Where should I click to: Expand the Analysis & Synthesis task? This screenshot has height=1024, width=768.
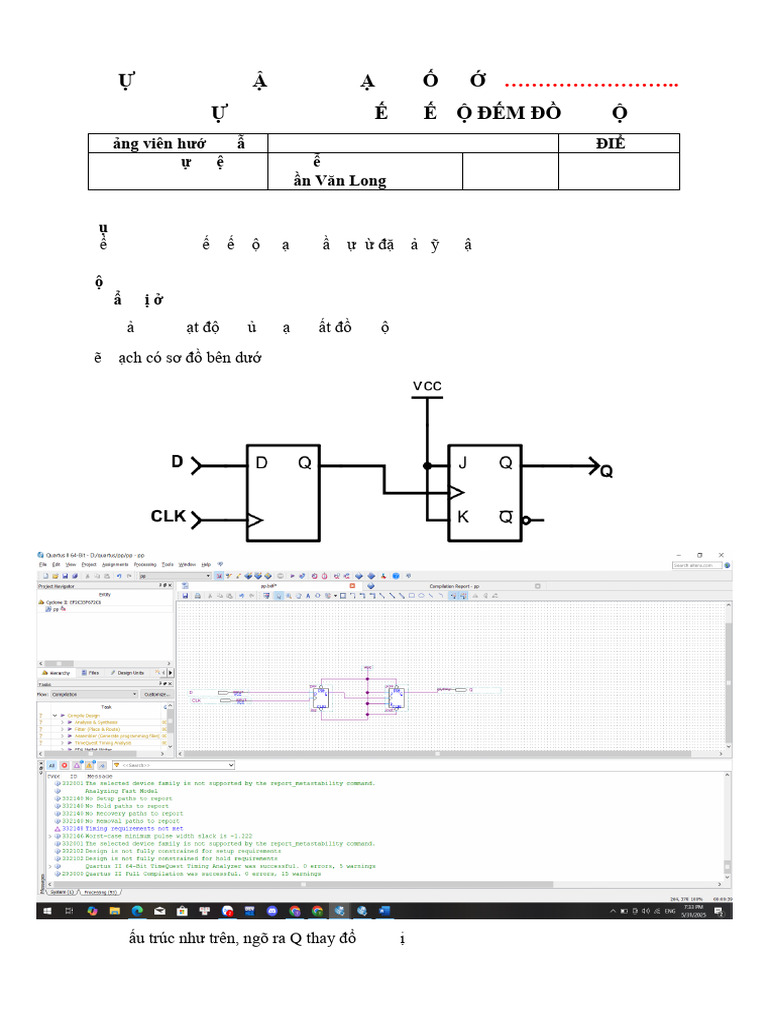62,722
